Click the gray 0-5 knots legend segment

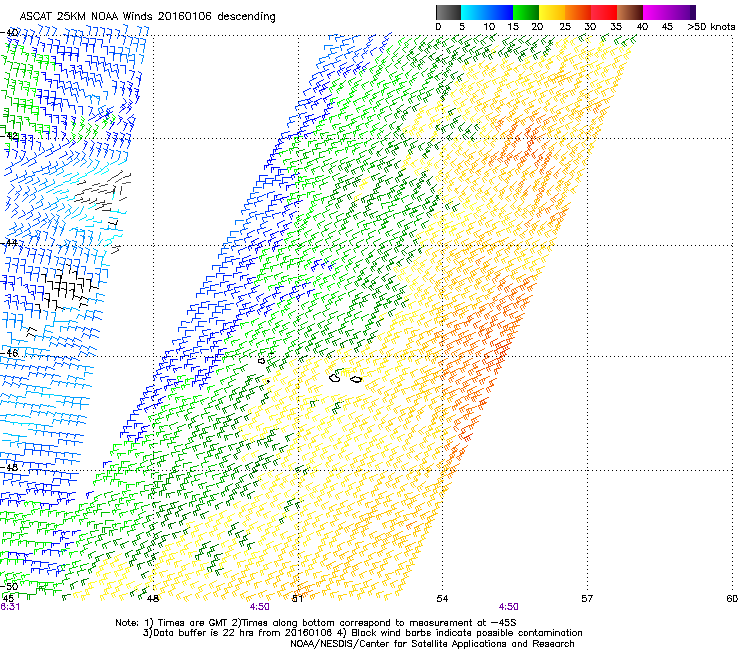coord(448,12)
